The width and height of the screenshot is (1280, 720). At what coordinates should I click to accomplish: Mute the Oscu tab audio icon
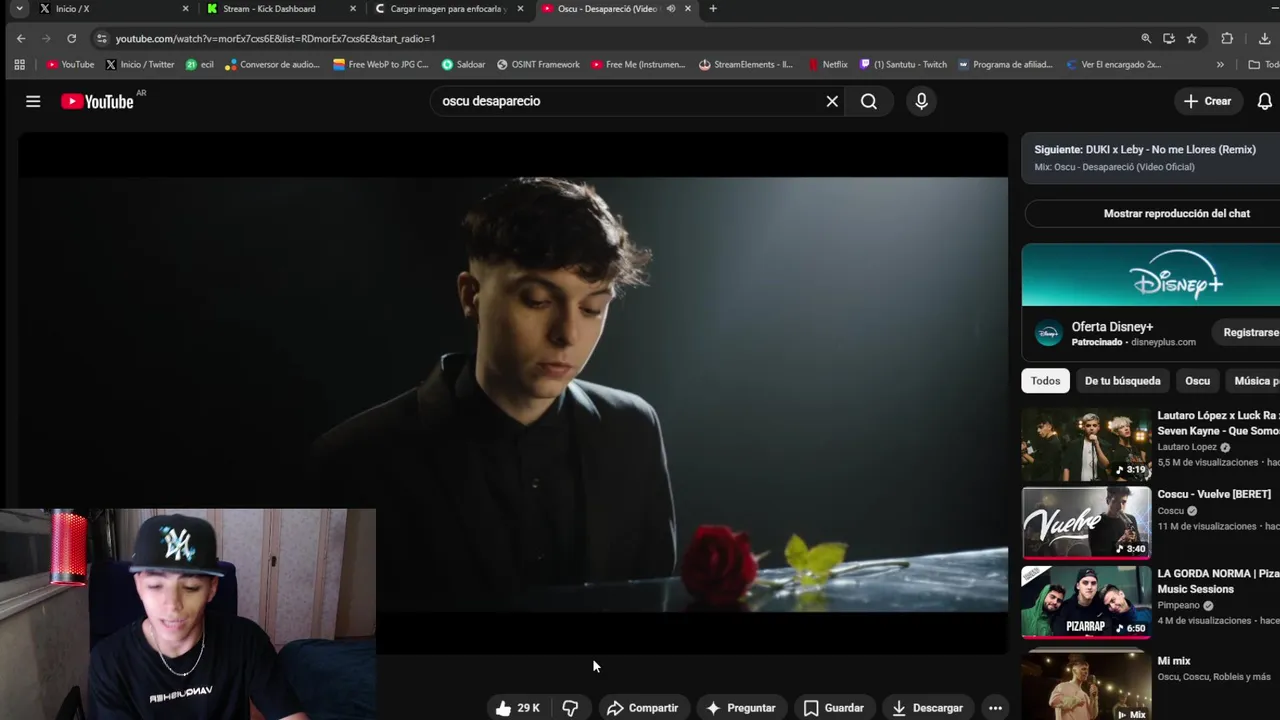click(x=670, y=9)
